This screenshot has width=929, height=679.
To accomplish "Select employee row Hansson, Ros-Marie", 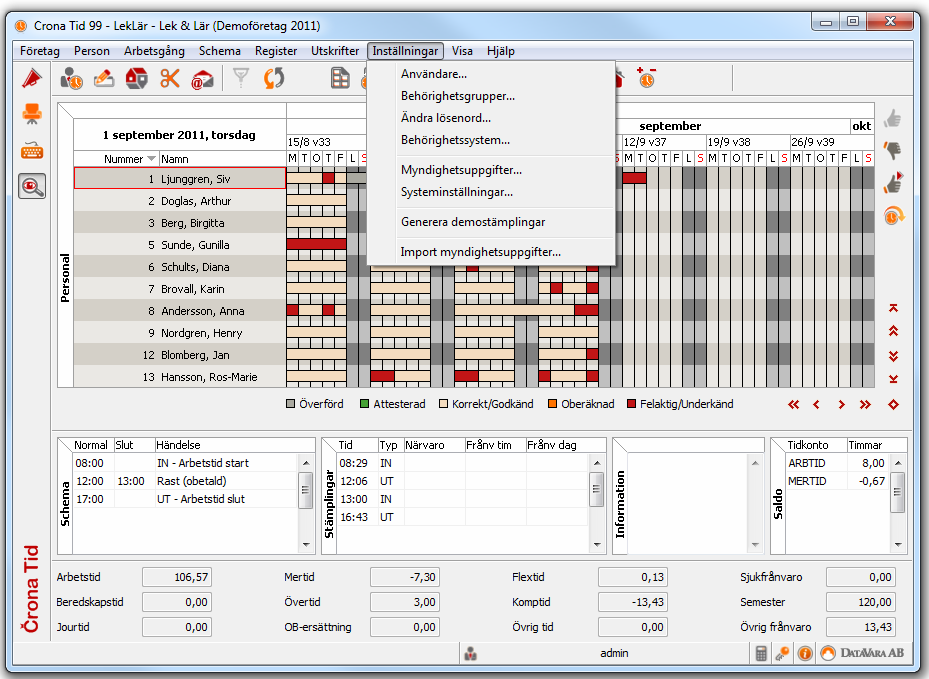I will pos(180,377).
